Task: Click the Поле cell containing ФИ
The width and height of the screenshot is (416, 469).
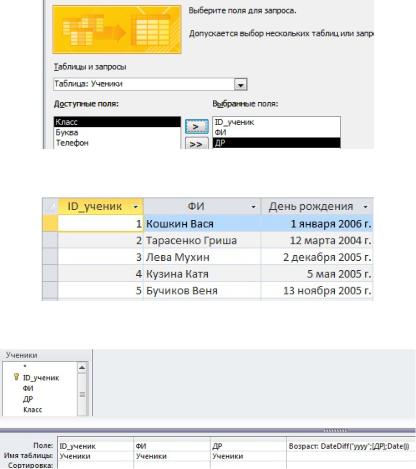Action: point(172,446)
